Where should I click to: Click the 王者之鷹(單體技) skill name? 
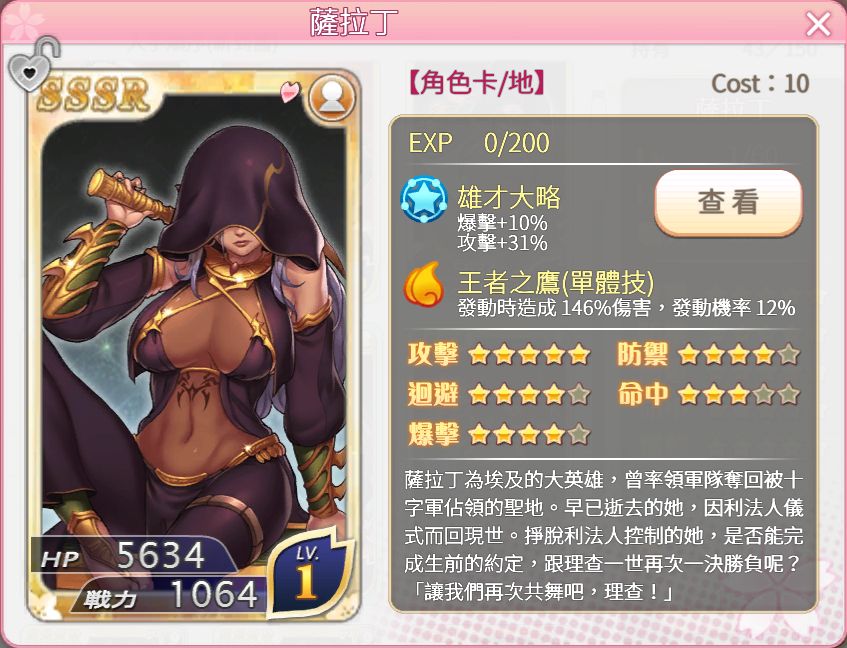pyautogui.click(x=556, y=282)
